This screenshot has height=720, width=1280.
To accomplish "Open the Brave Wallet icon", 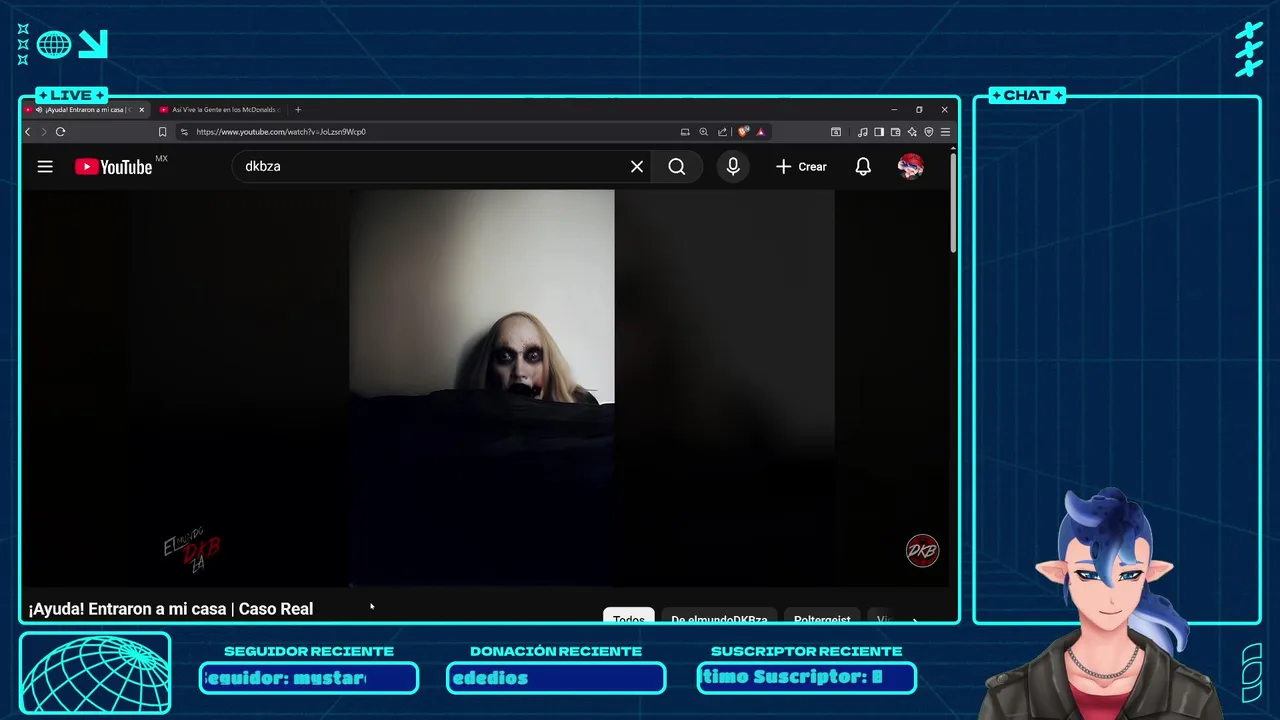I will pyautogui.click(x=895, y=132).
